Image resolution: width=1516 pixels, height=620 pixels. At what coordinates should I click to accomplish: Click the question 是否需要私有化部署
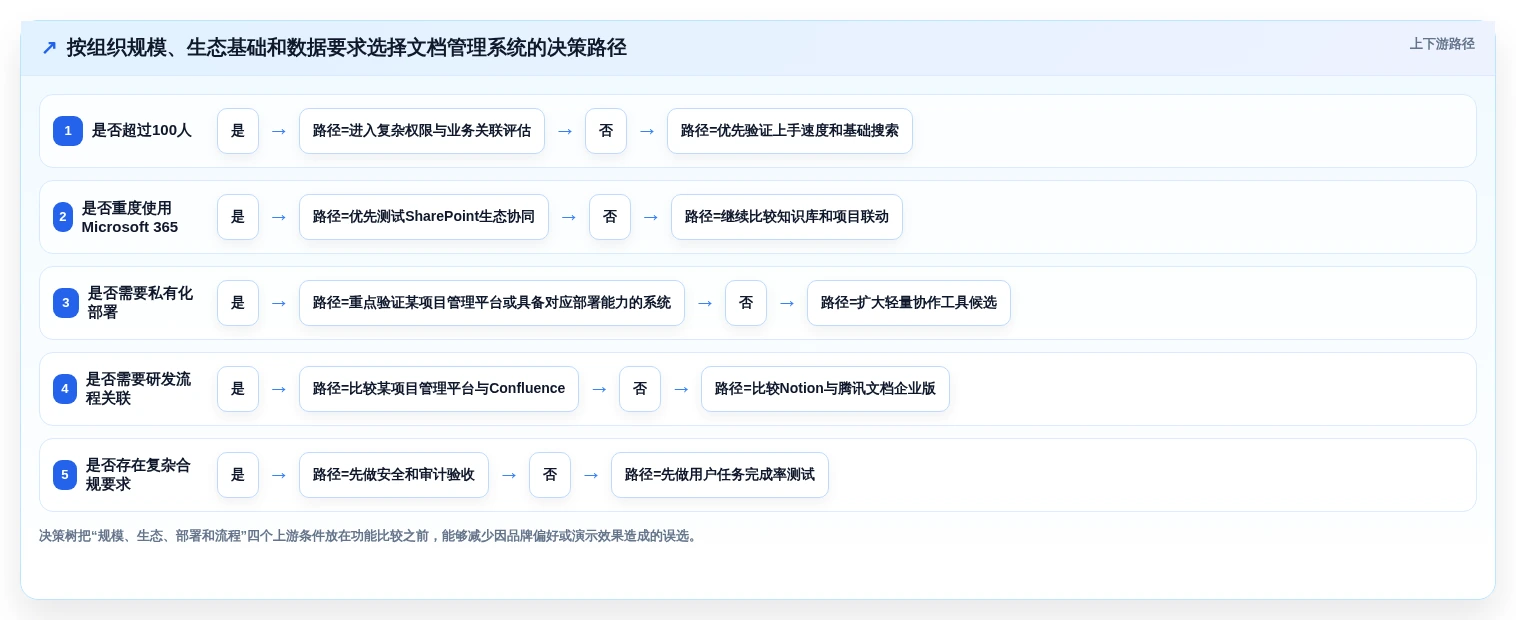coord(140,303)
